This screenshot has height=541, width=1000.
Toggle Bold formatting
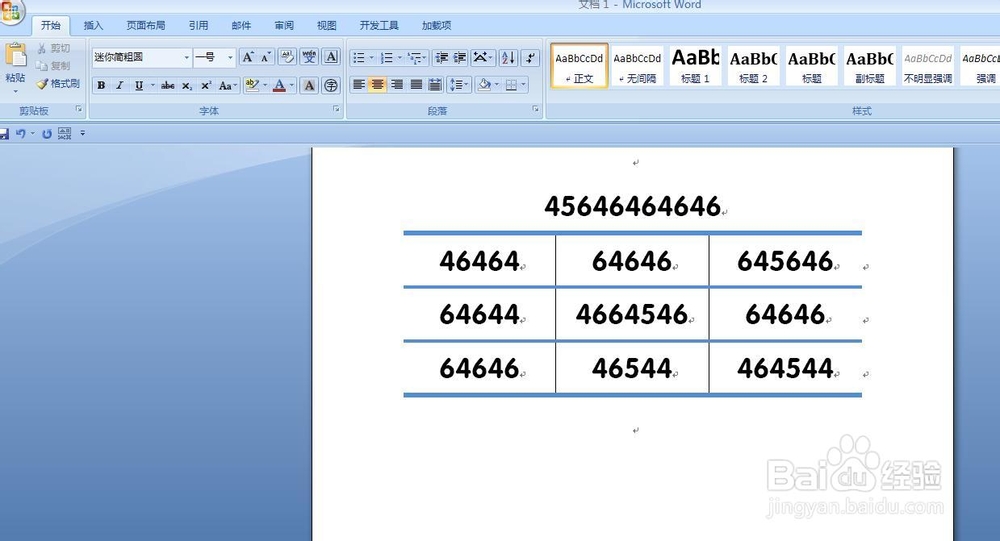pos(101,85)
